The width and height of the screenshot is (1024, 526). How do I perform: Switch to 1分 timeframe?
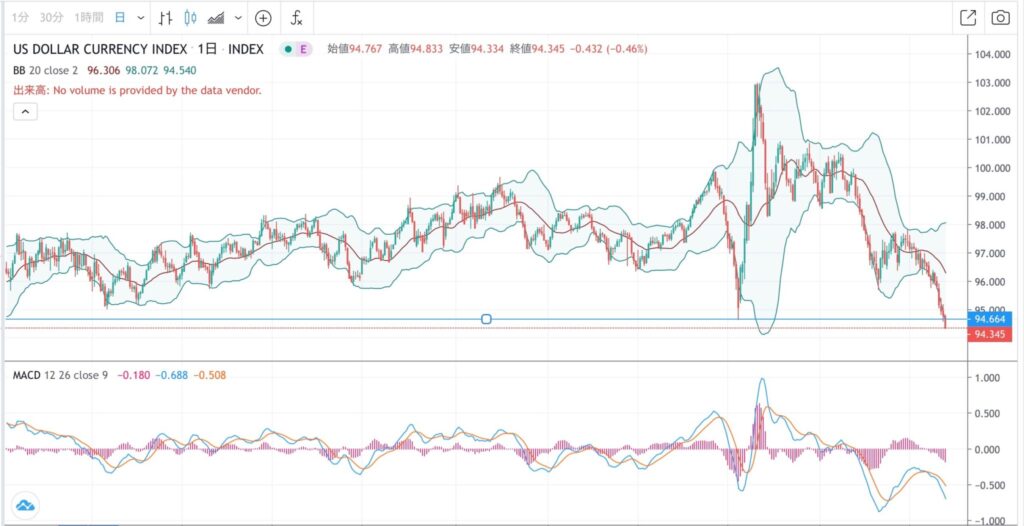20,18
